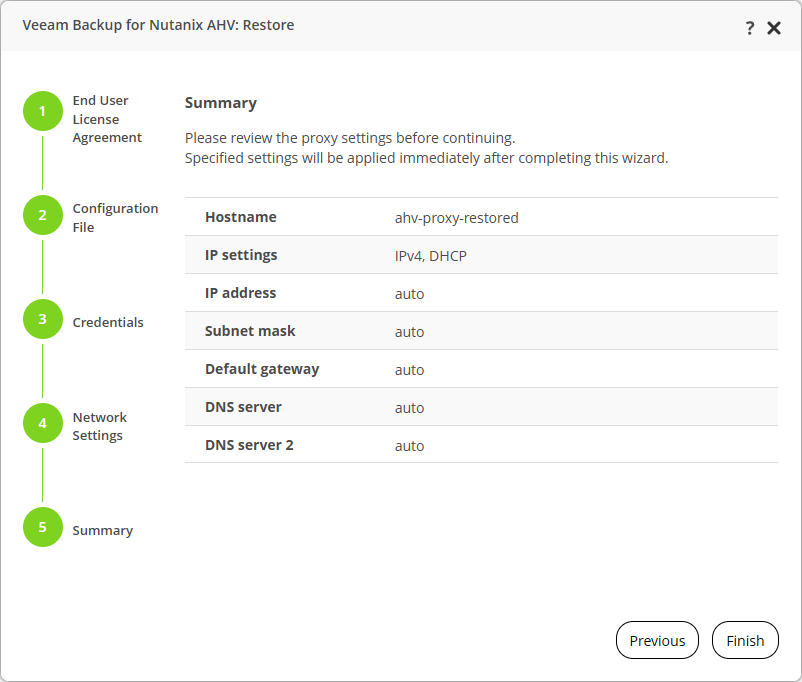This screenshot has width=802, height=682.
Task: Select the IP settings row label
Action: pyautogui.click(x=241, y=255)
